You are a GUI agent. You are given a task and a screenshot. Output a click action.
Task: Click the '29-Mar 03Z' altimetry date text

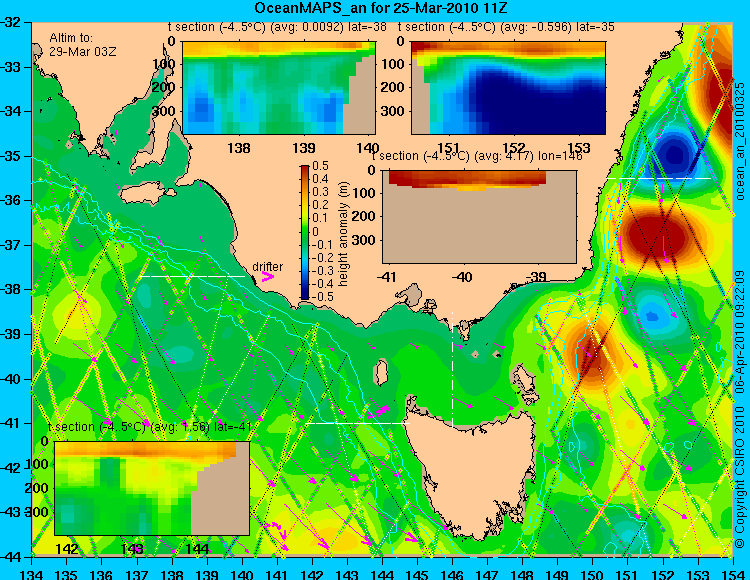(x=82, y=51)
